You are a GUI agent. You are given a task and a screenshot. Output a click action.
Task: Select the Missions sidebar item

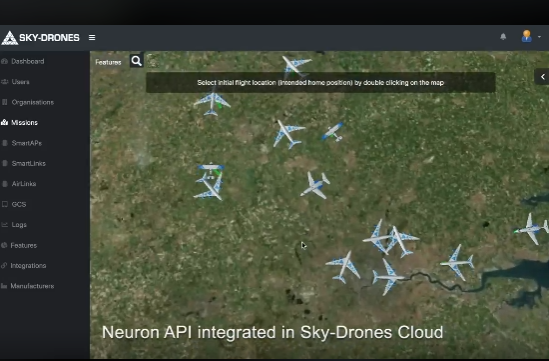pos(24,123)
